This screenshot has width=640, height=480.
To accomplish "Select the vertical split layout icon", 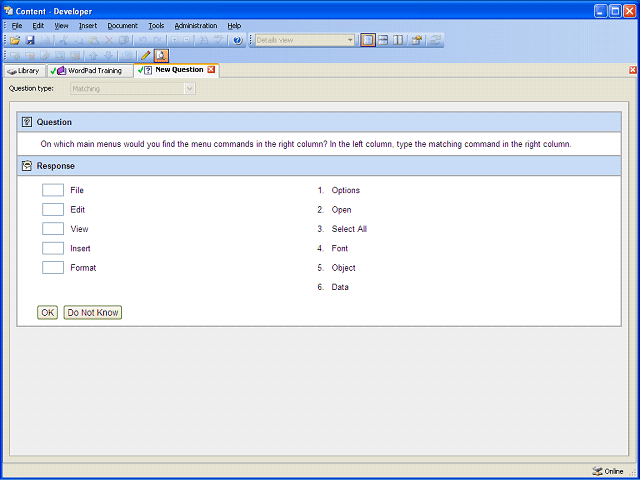I will coord(398,40).
